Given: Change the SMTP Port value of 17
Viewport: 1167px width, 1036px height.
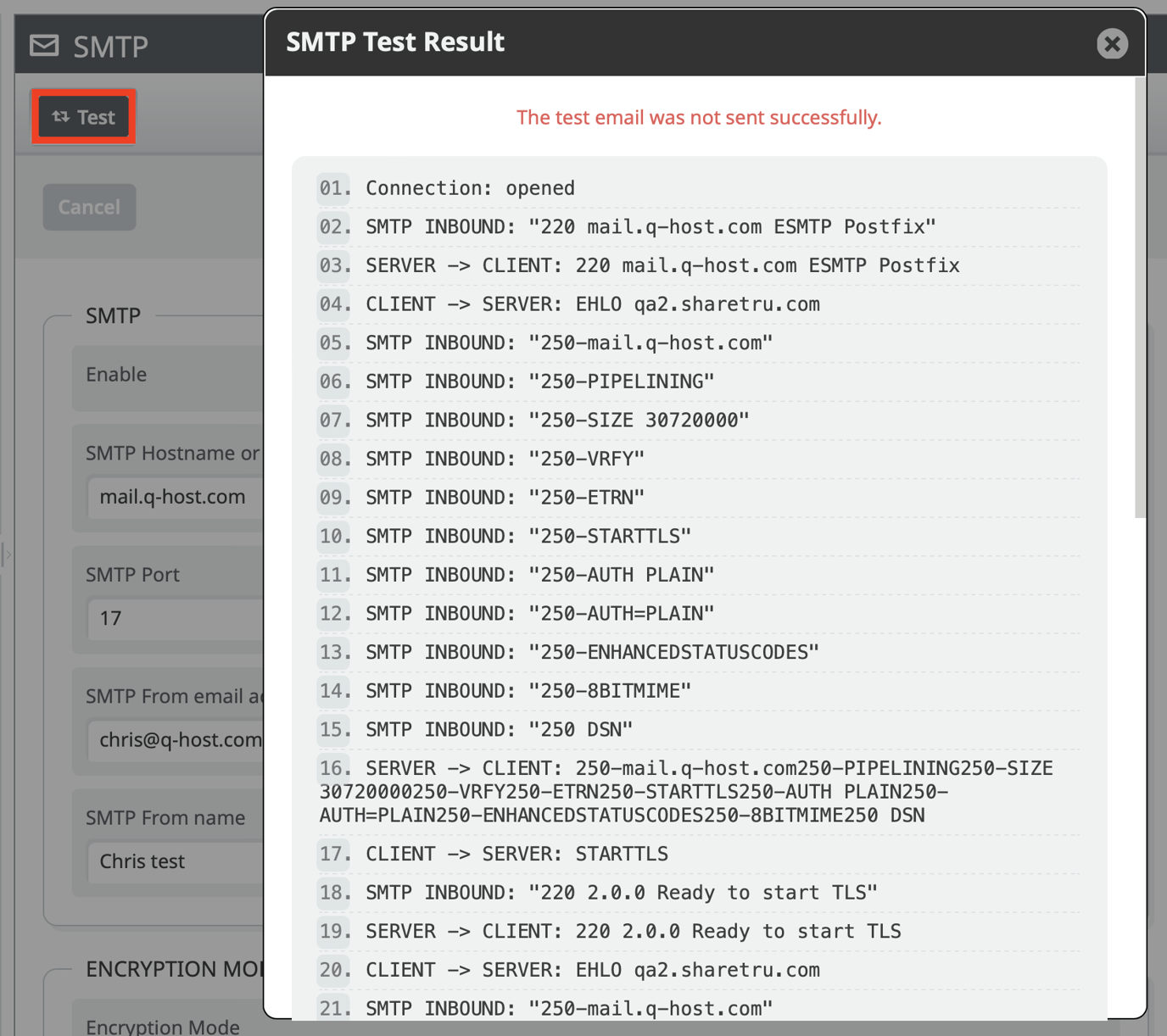Looking at the screenshot, I should pos(170,619).
